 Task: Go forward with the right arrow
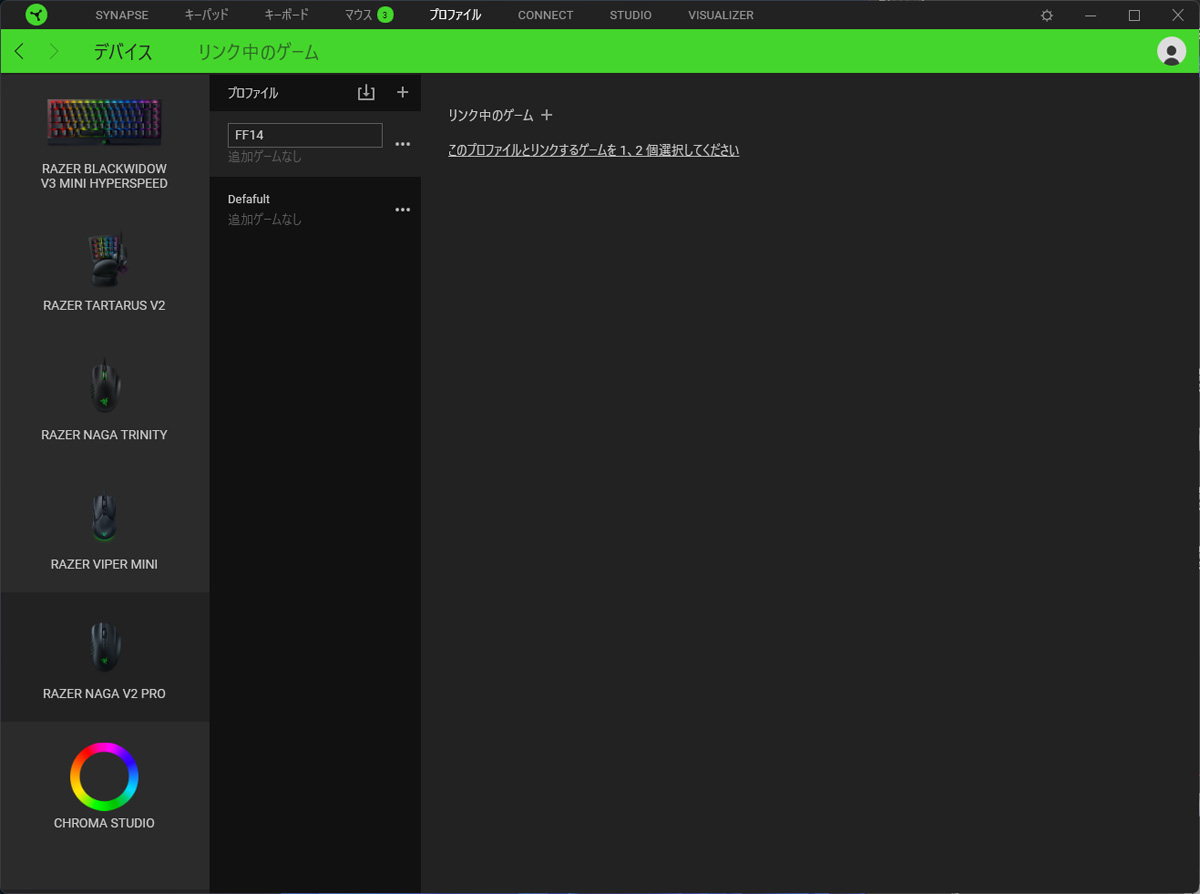tap(54, 51)
